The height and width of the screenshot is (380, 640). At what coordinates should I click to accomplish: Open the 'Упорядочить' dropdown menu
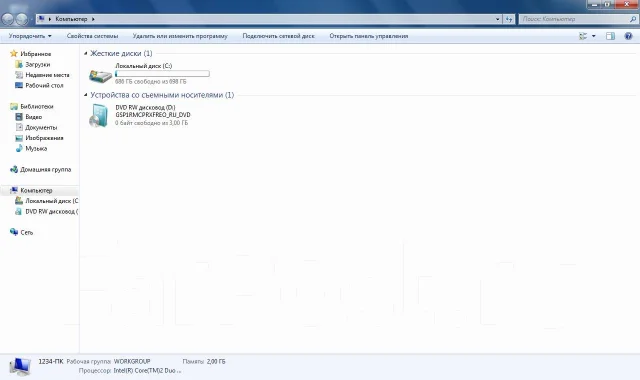click(x=30, y=36)
